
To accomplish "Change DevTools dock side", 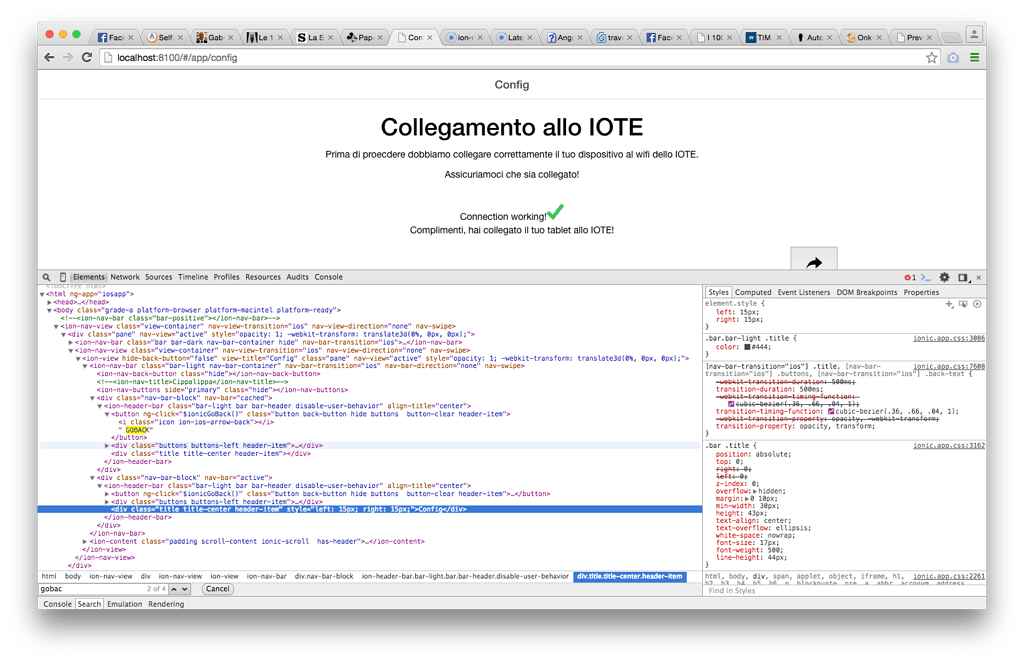I will (963, 277).
